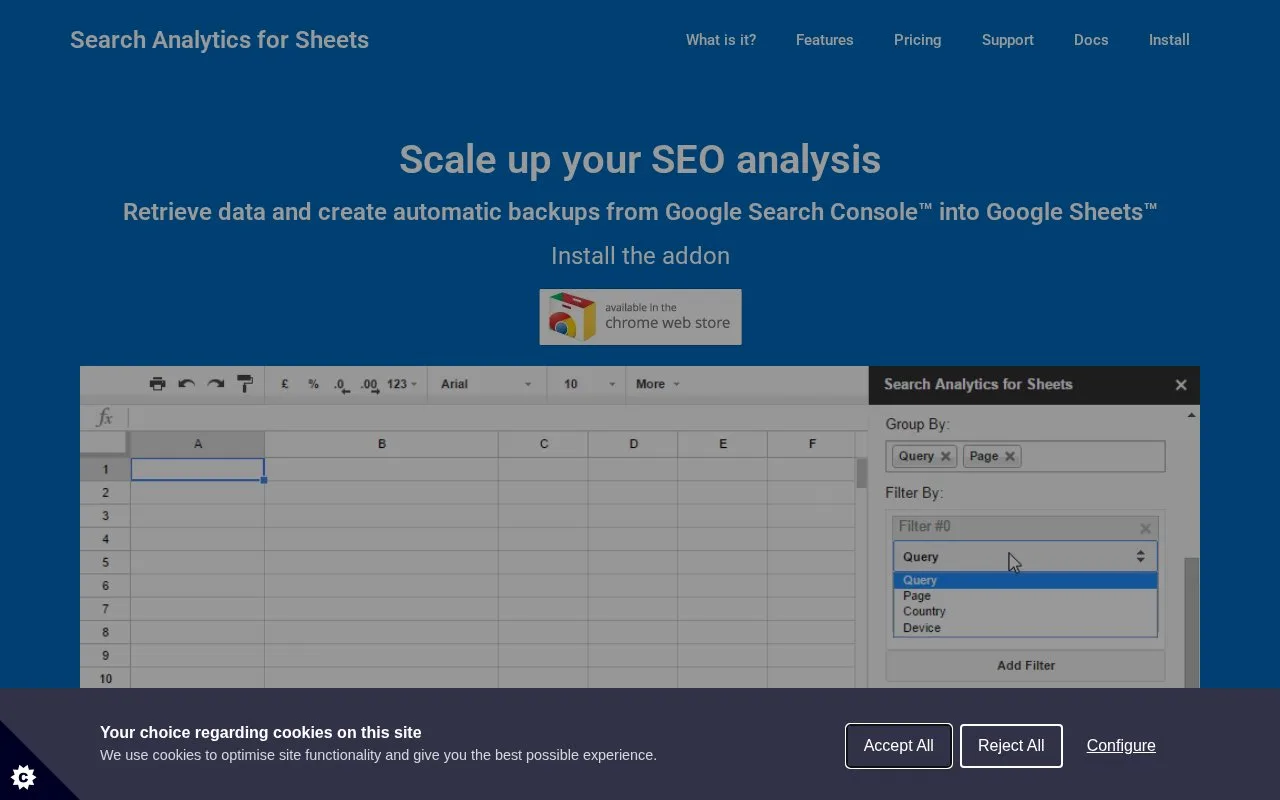Open the Query filter type select box

[1025, 557]
